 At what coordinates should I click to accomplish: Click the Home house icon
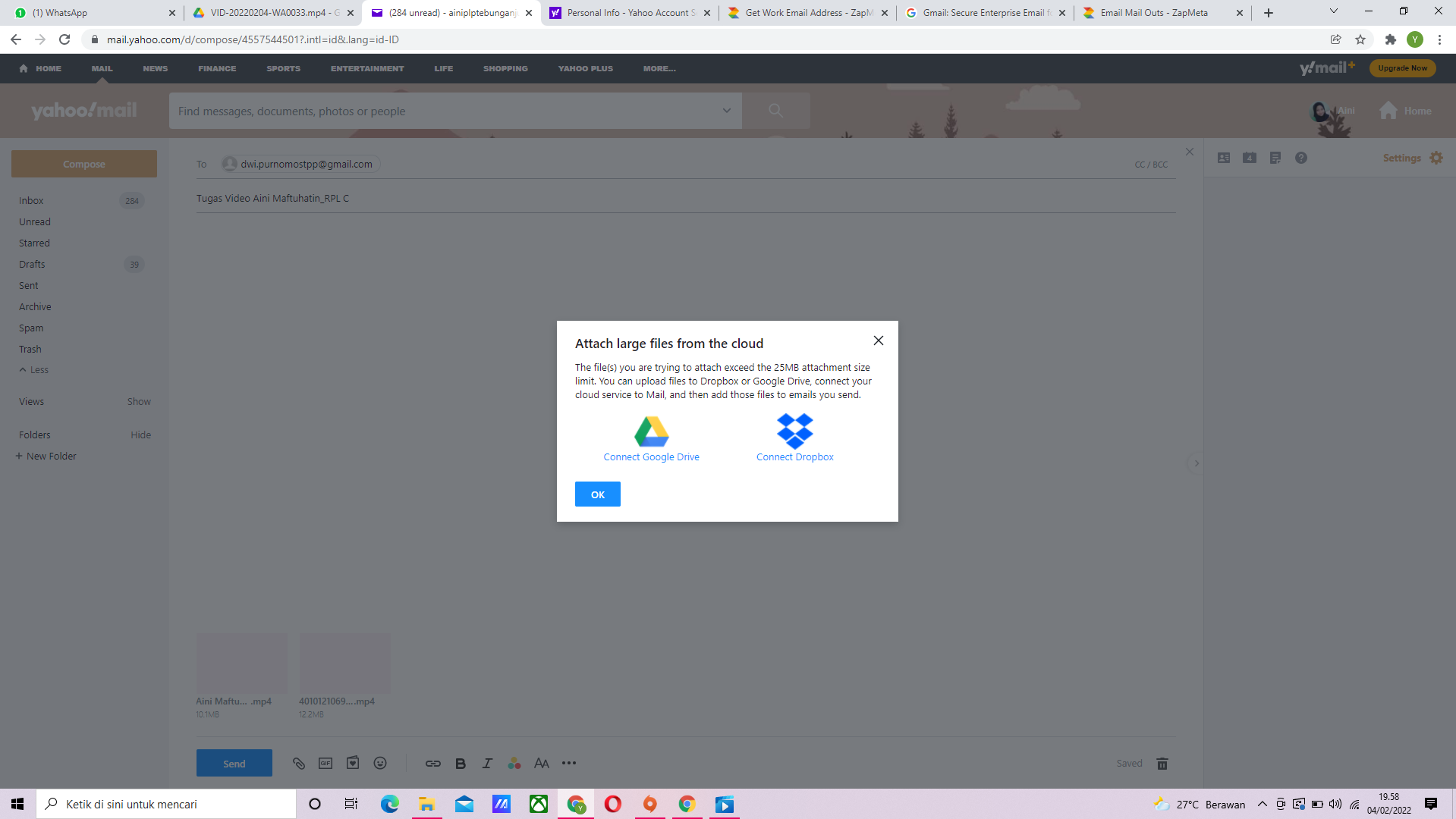click(1388, 111)
